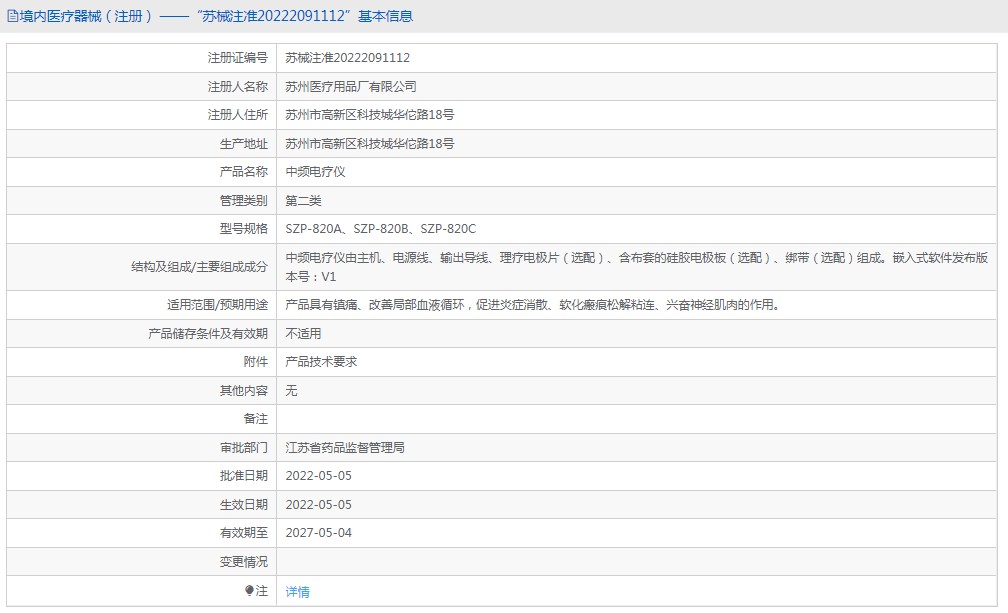
Task: Click the structure description starting with 中频电疗仪由主机
Action: point(636,267)
